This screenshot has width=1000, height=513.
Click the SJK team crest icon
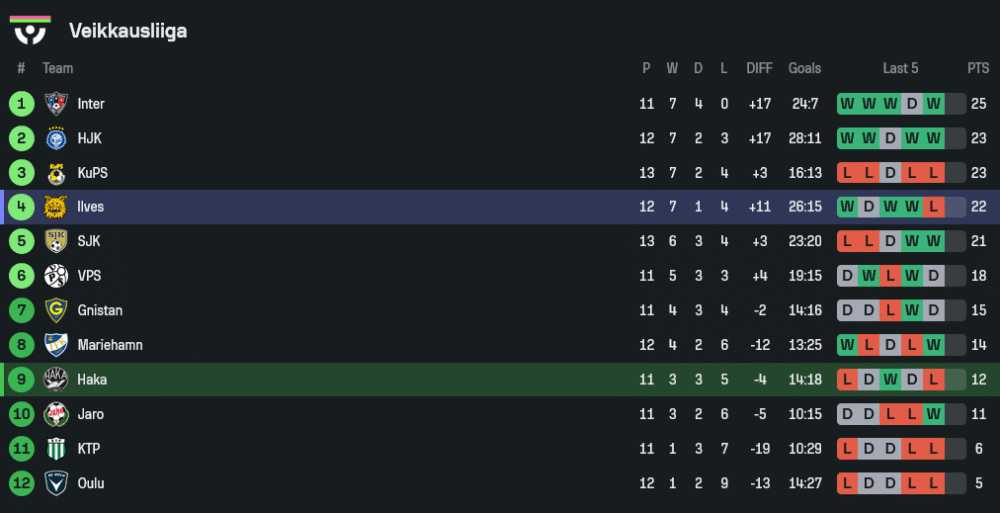(55, 241)
